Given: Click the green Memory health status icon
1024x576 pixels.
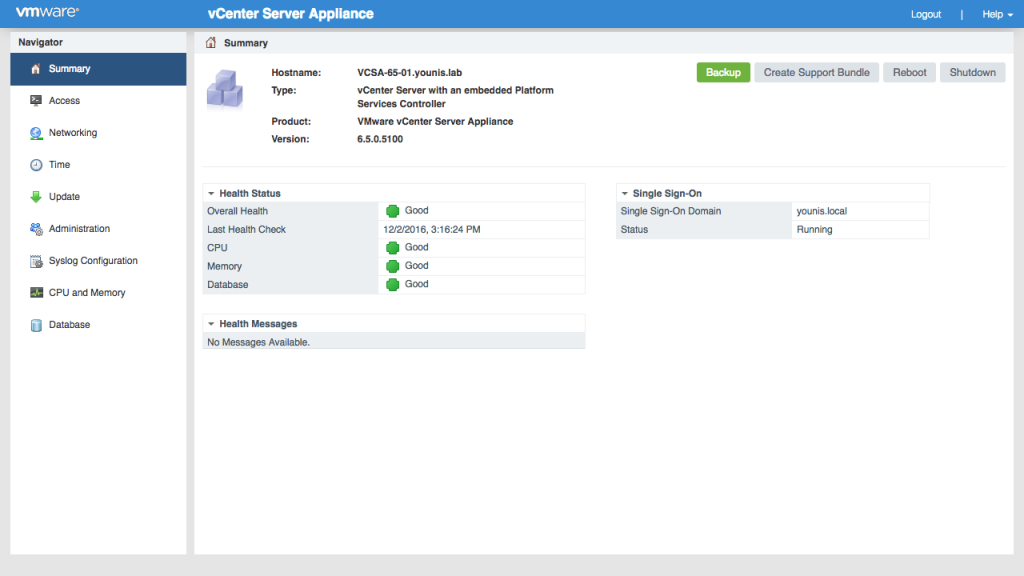Looking at the screenshot, I should coord(392,266).
